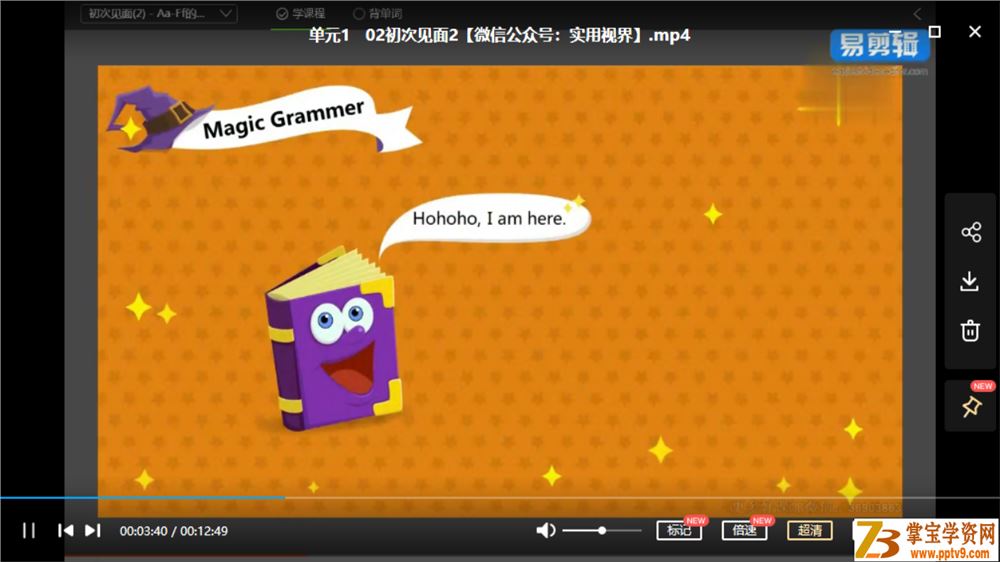Click the pin icon with NEW badge

(971, 406)
